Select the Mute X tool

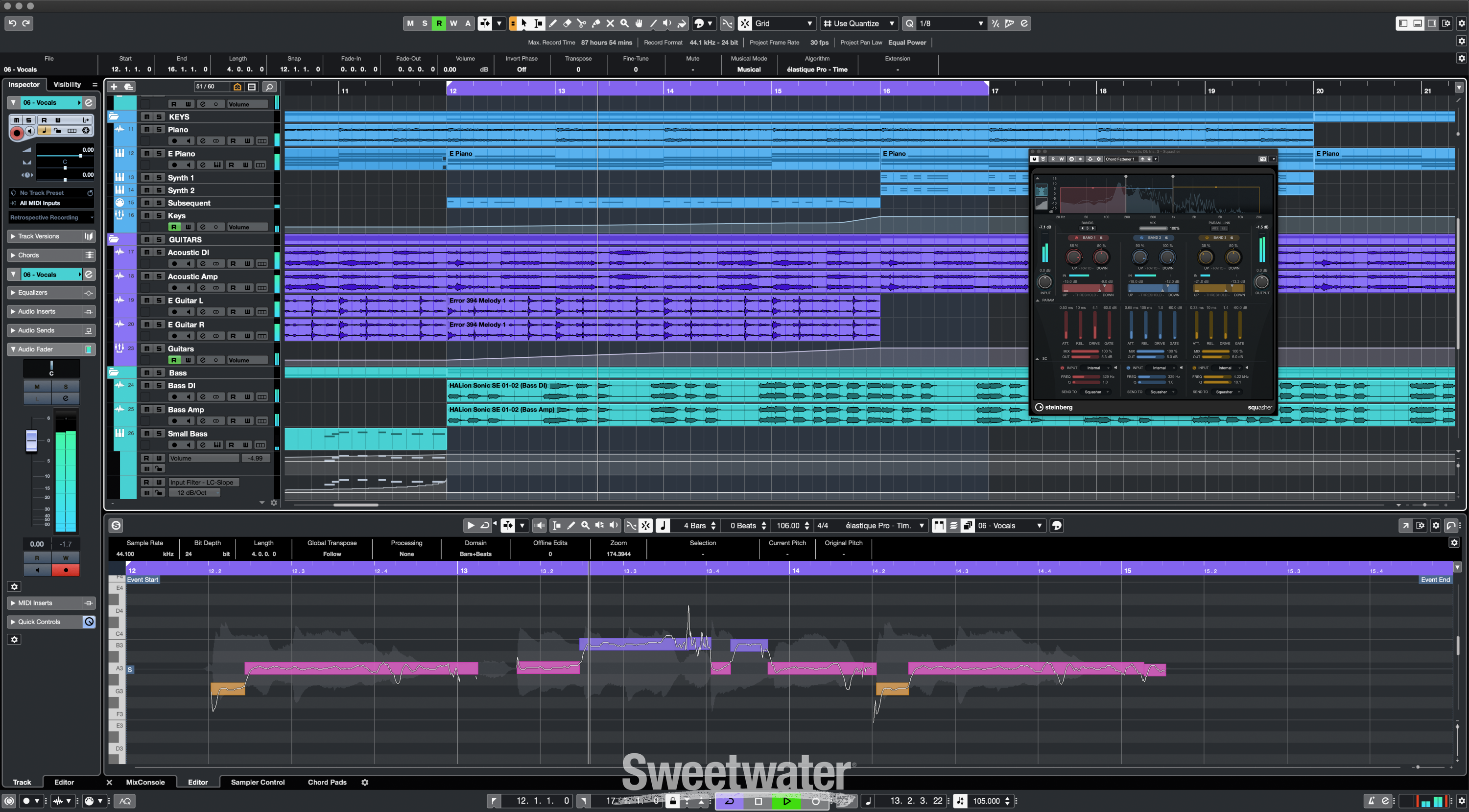610,23
